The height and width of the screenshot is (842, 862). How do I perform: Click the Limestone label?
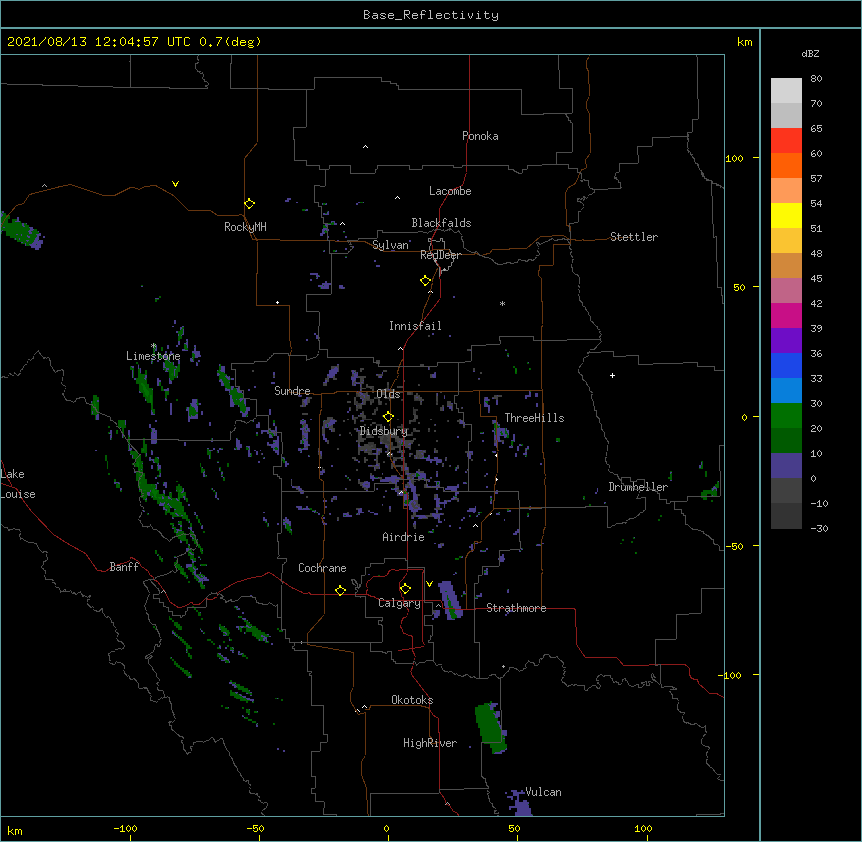point(153,356)
